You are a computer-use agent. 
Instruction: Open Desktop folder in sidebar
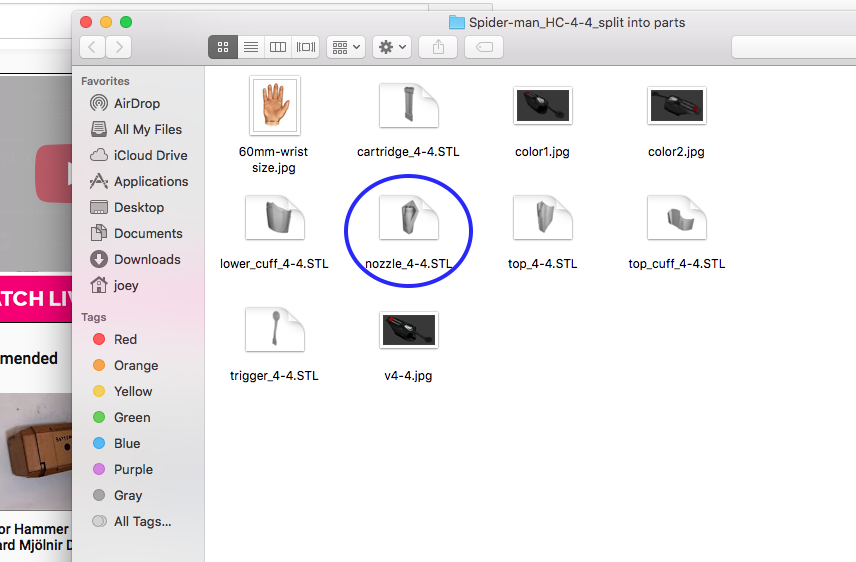(x=127, y=208)
